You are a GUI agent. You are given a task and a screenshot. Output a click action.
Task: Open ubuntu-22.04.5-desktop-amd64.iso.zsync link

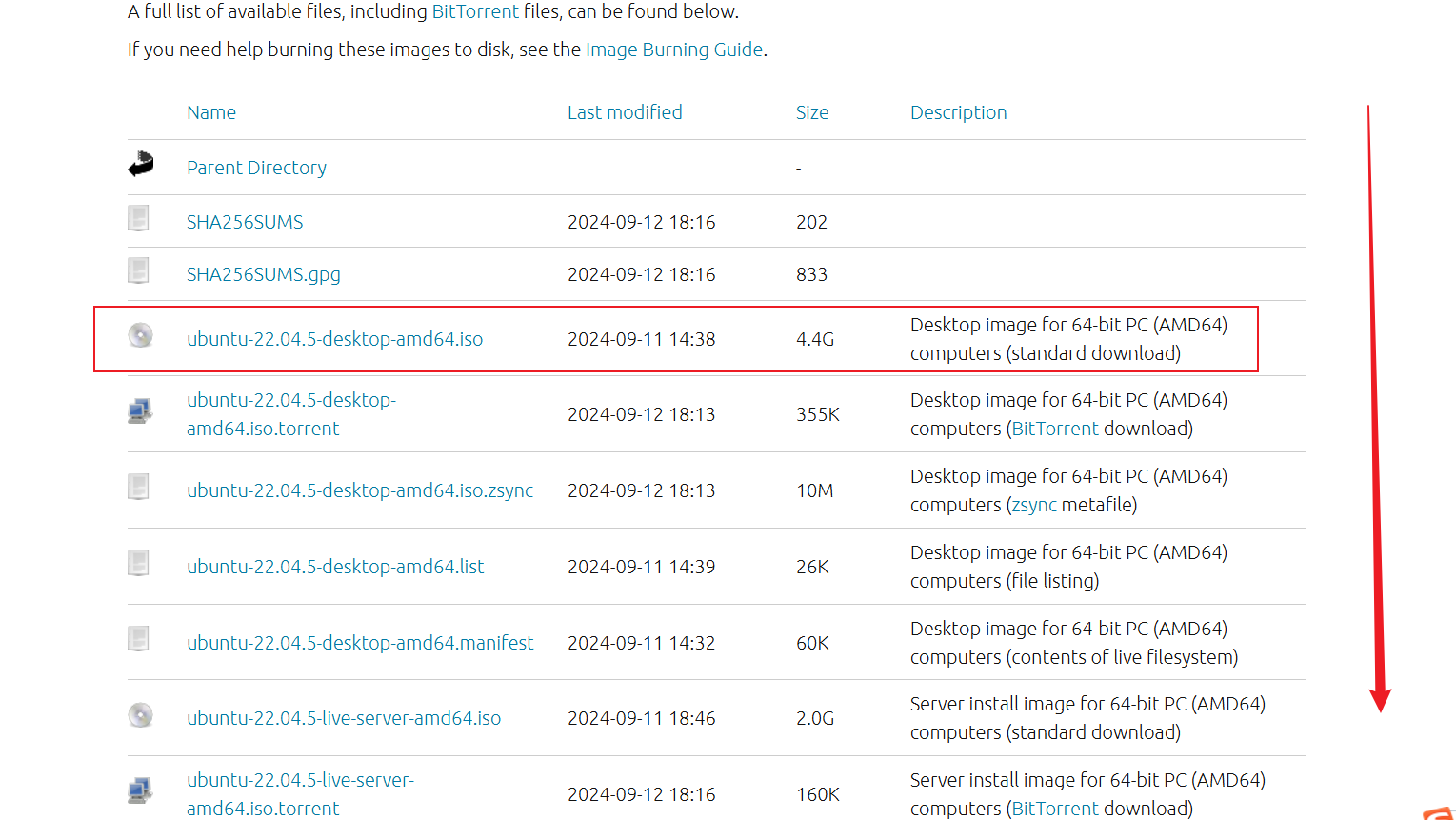click(360, 490)
